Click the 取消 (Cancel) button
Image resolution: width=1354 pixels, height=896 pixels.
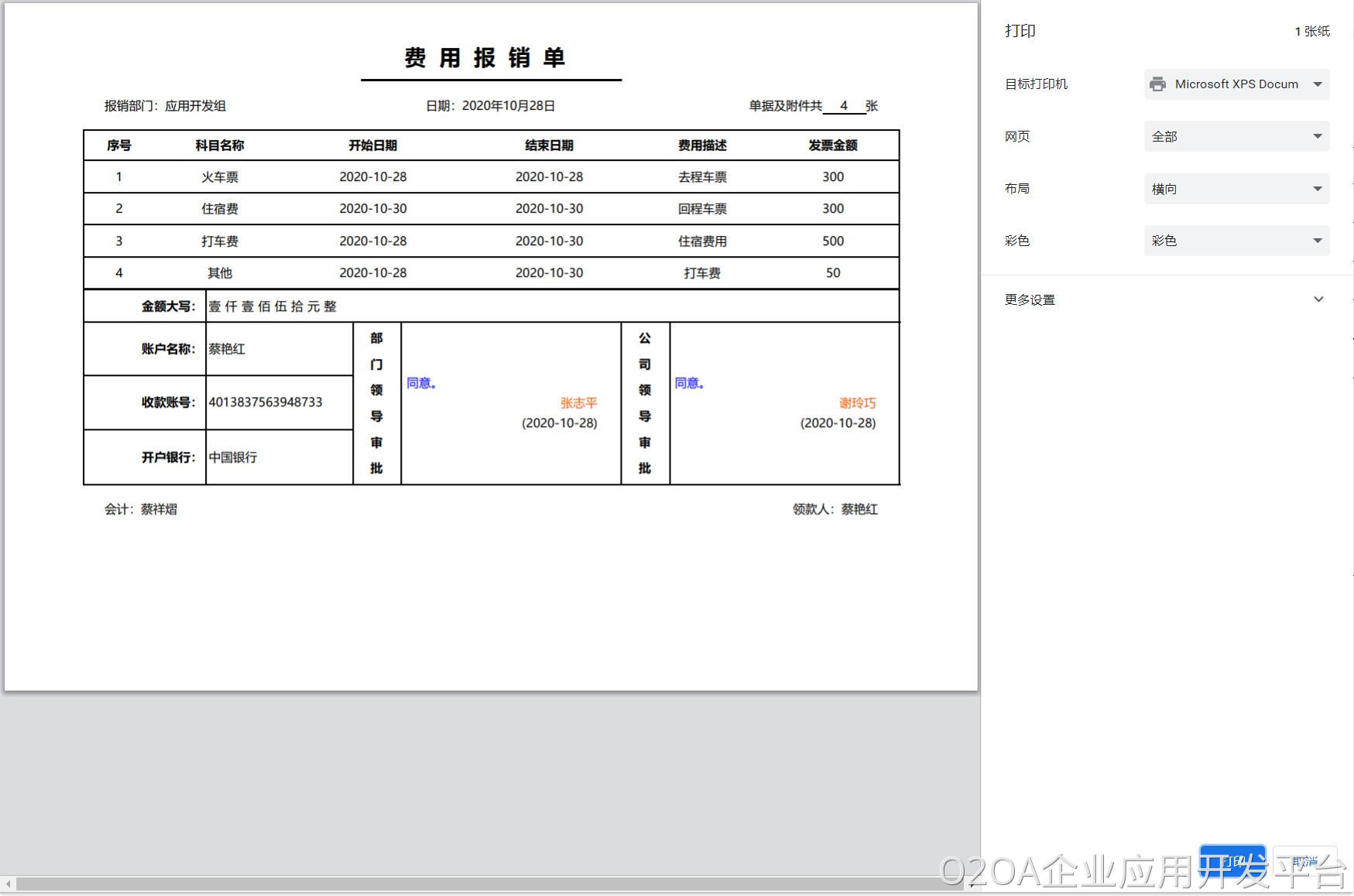tap(1304, 860)
